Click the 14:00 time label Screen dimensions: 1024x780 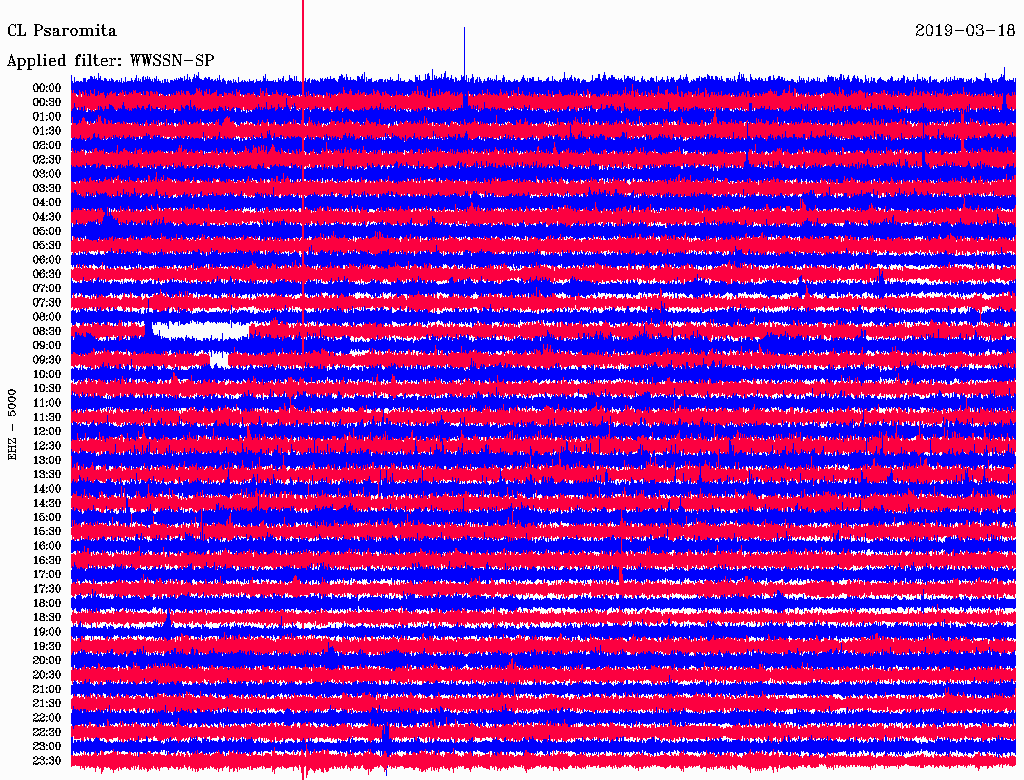47,489
